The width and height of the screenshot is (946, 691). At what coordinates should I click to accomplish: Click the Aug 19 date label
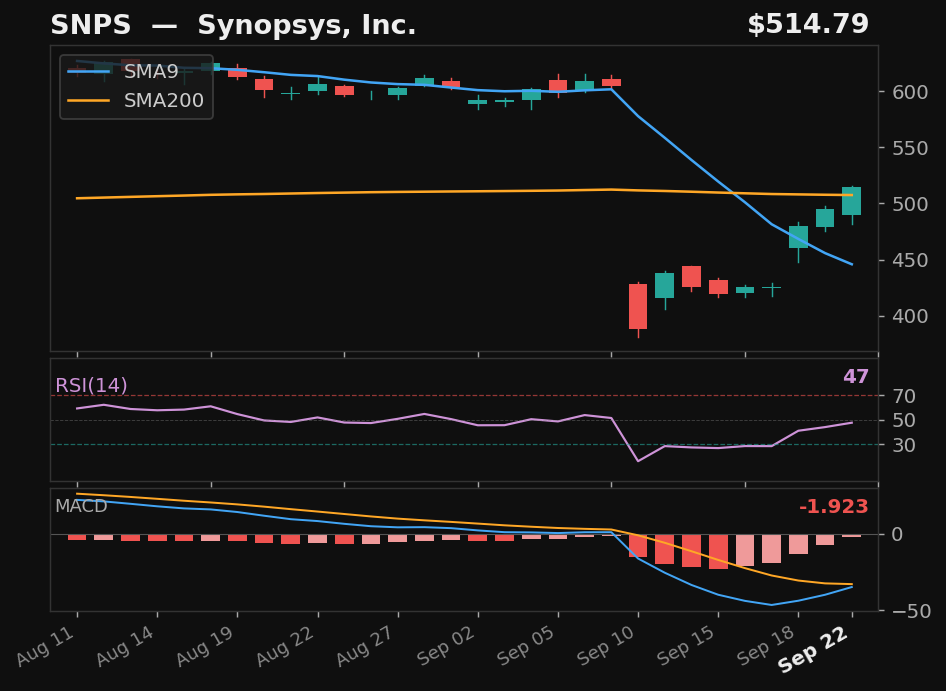206,646
